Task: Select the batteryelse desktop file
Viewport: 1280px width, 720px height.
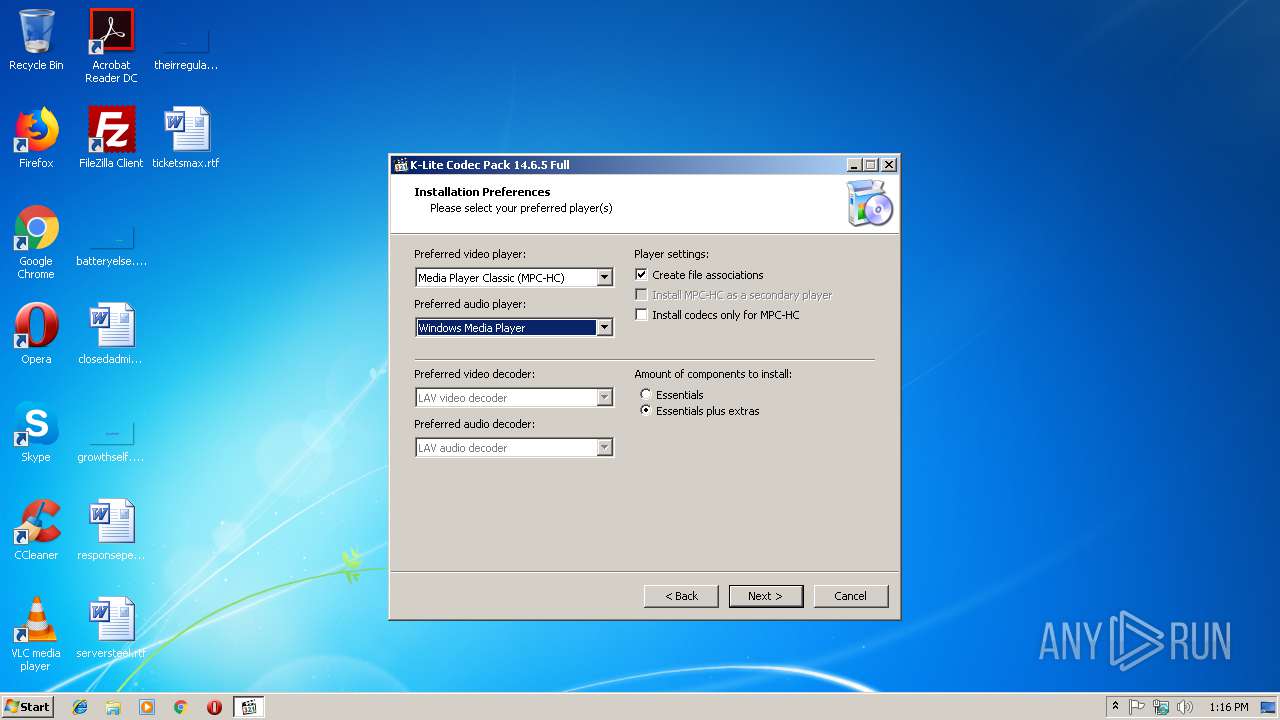Action: (x=111, y=248)
